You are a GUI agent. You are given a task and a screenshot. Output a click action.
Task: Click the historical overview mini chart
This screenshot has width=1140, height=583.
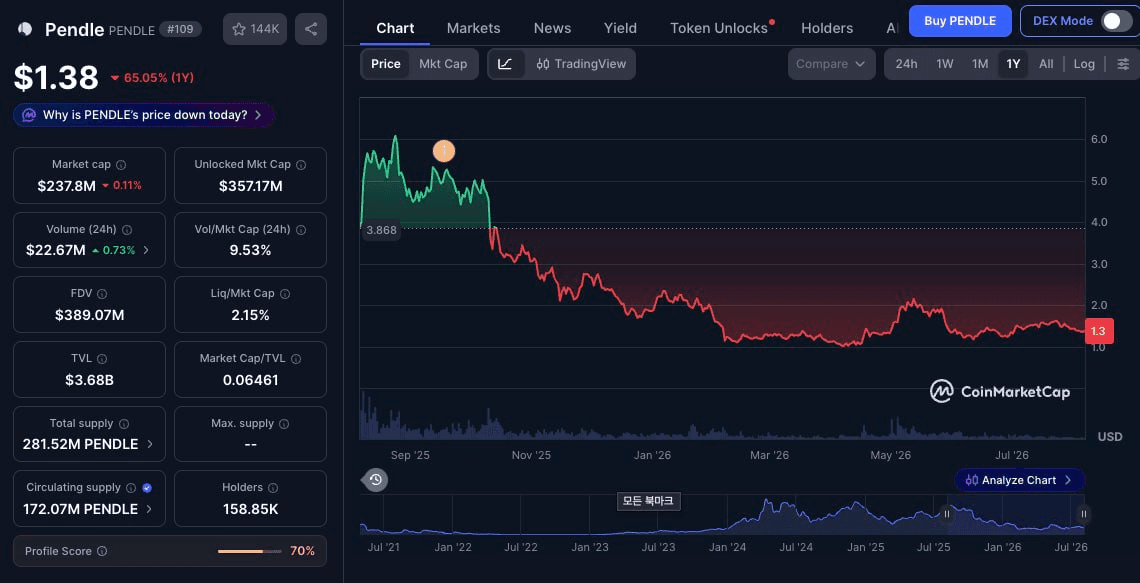tap(723, 516)
